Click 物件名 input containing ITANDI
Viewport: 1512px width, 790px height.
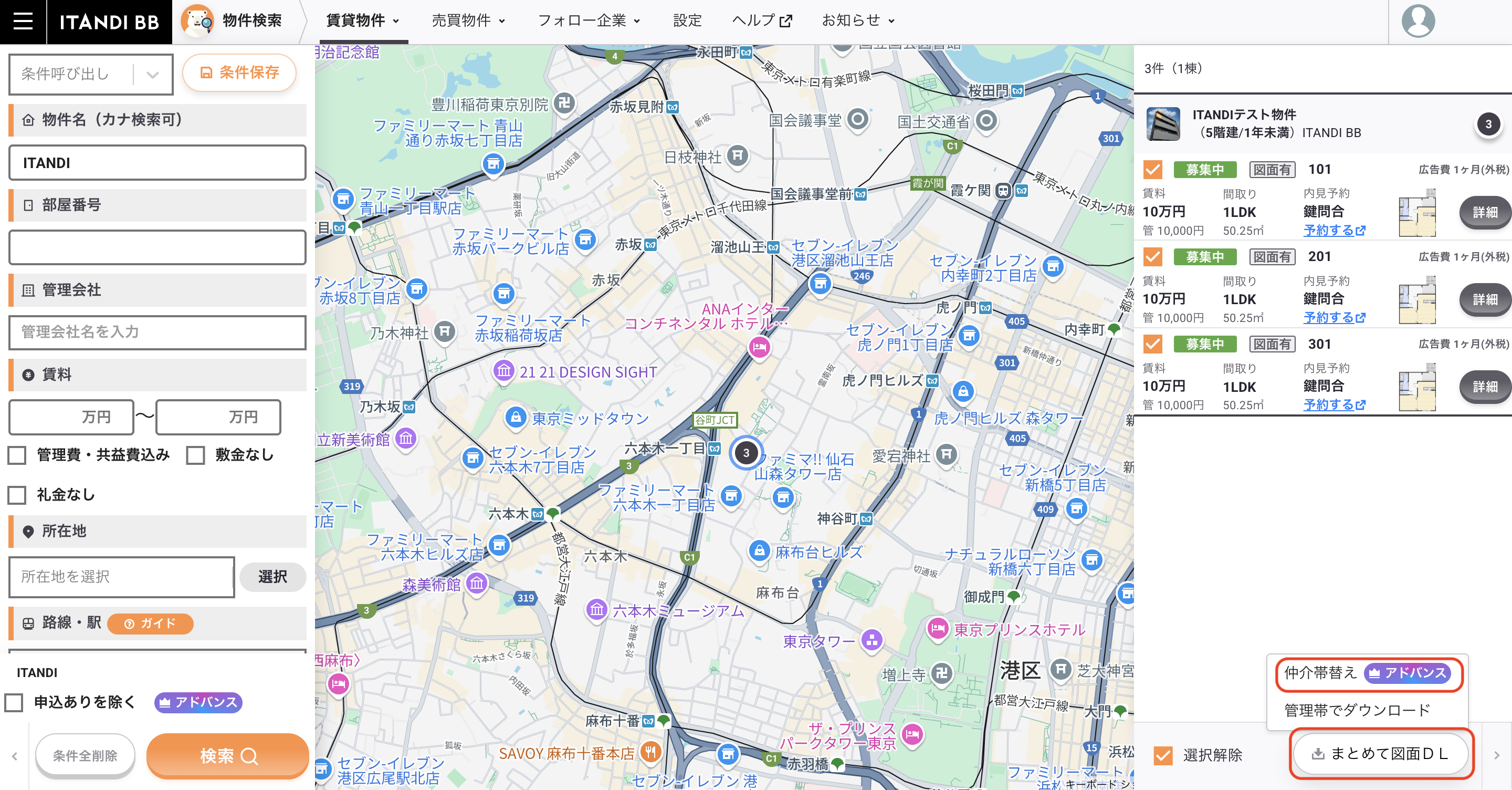(x=157, y=163)
